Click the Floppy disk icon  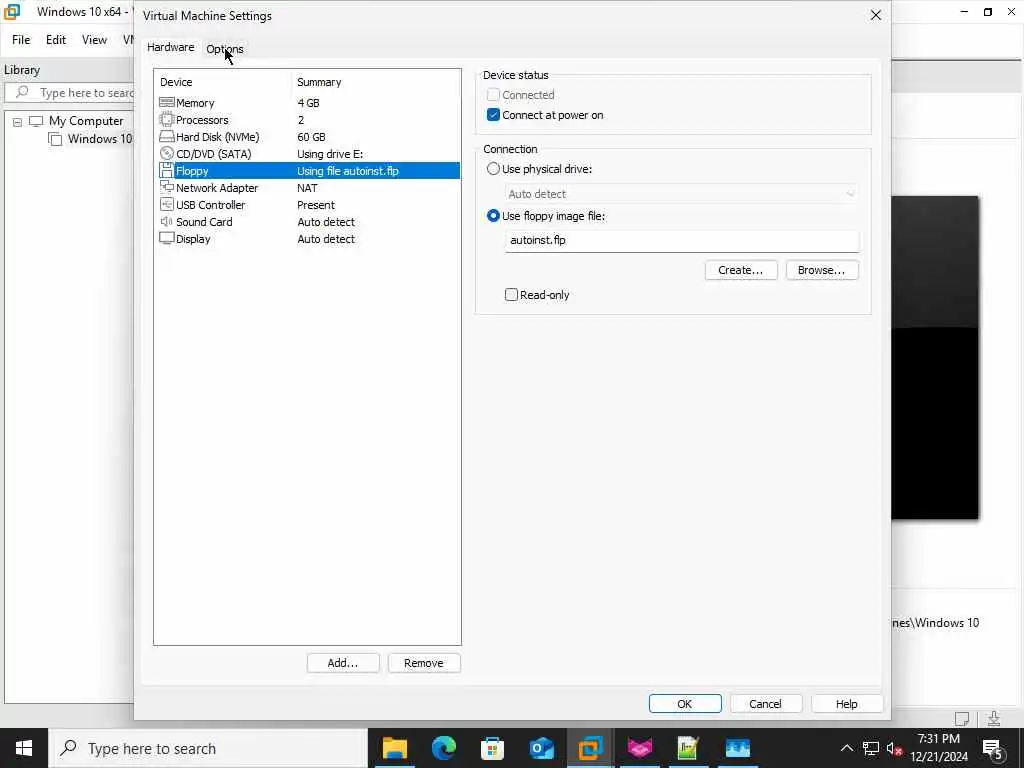[167, 170]
